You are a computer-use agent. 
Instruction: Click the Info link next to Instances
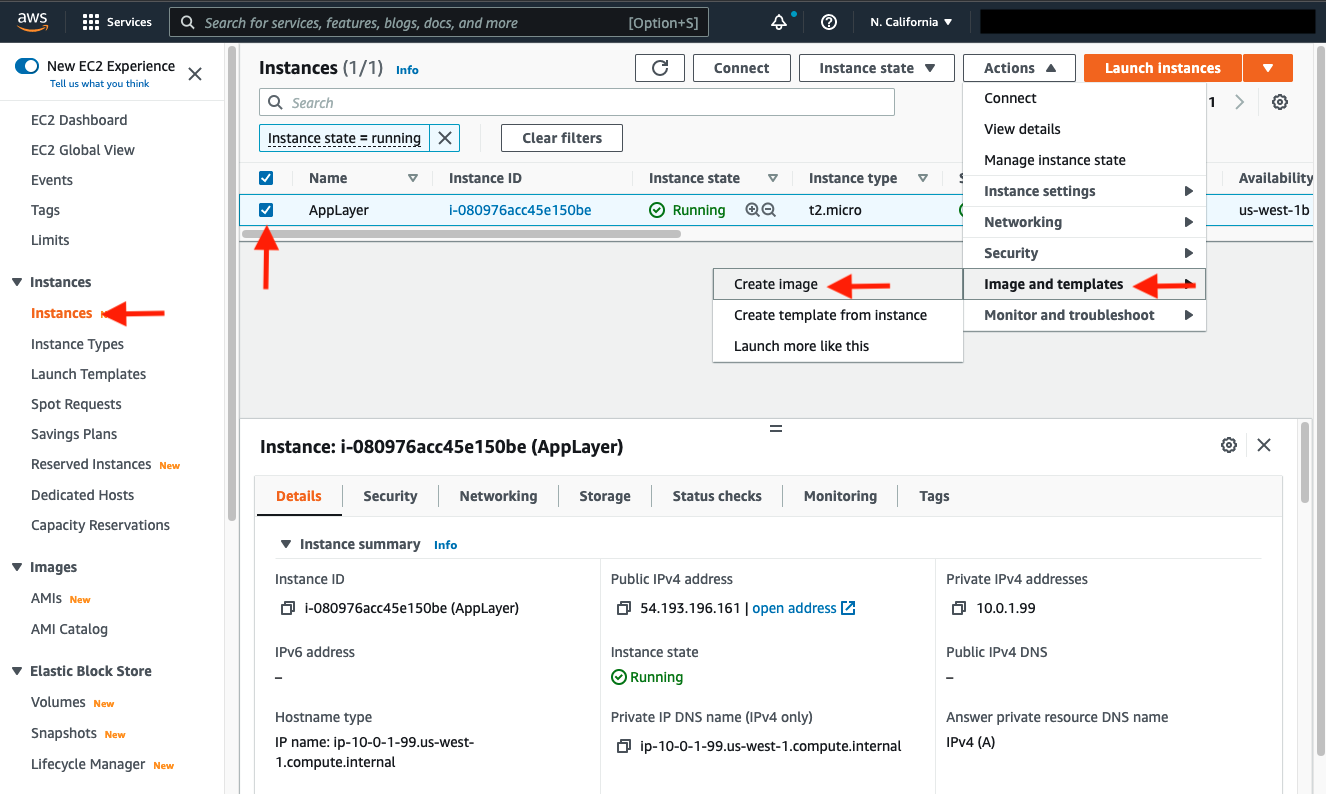point(407,70)
